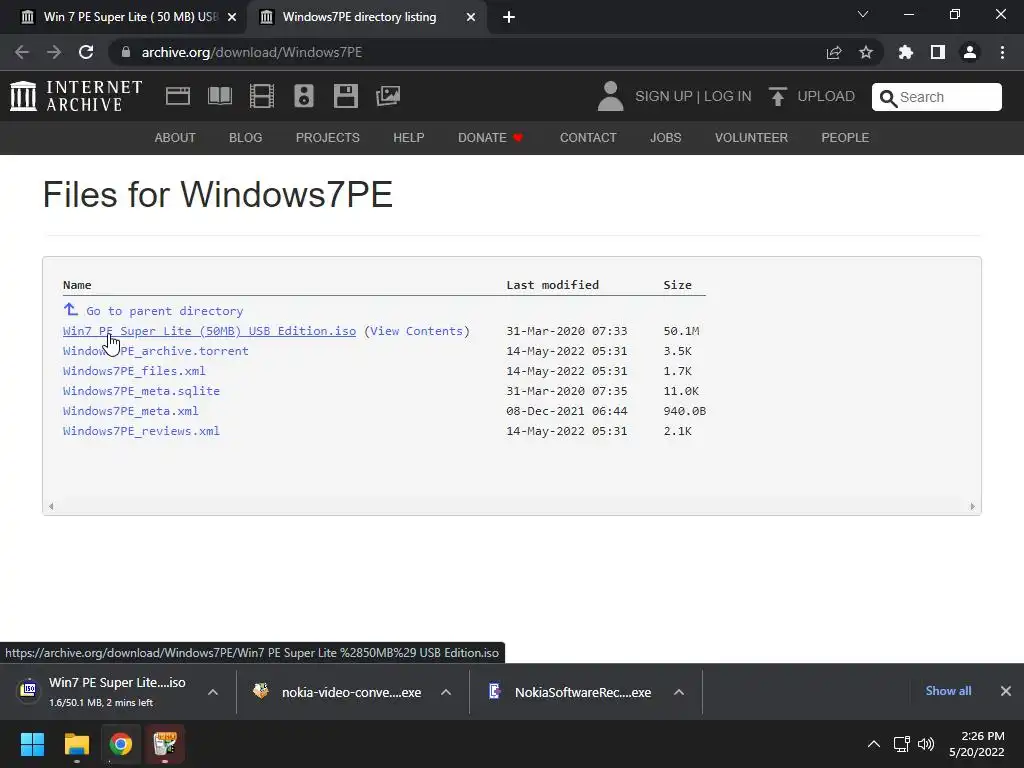
Task: Click LOG IN link
Action: (x=728, y=96)
